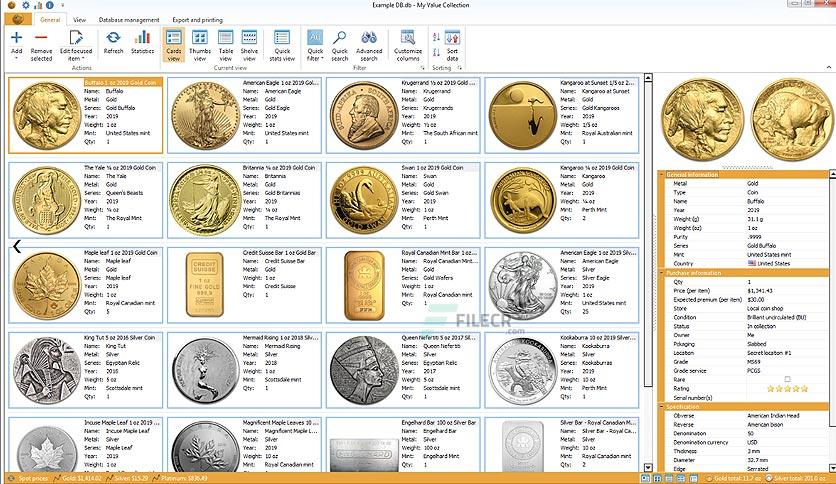
Task: Click the small bar chart icon in title bar
Action: [38, 5]
